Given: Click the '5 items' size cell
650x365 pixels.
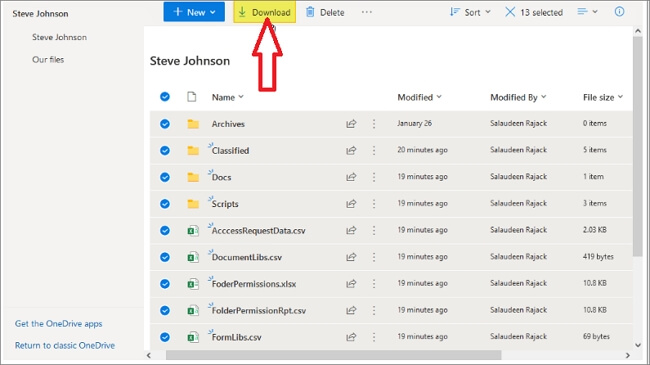Looking at the screenshot, I should pos(594,150).
